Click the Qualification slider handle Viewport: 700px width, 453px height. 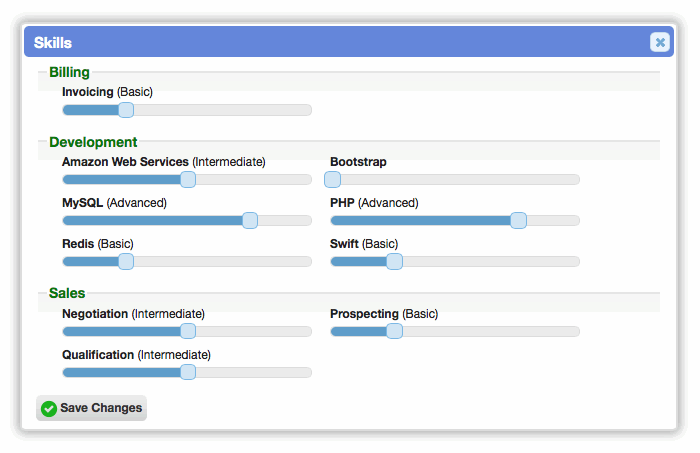188,372
